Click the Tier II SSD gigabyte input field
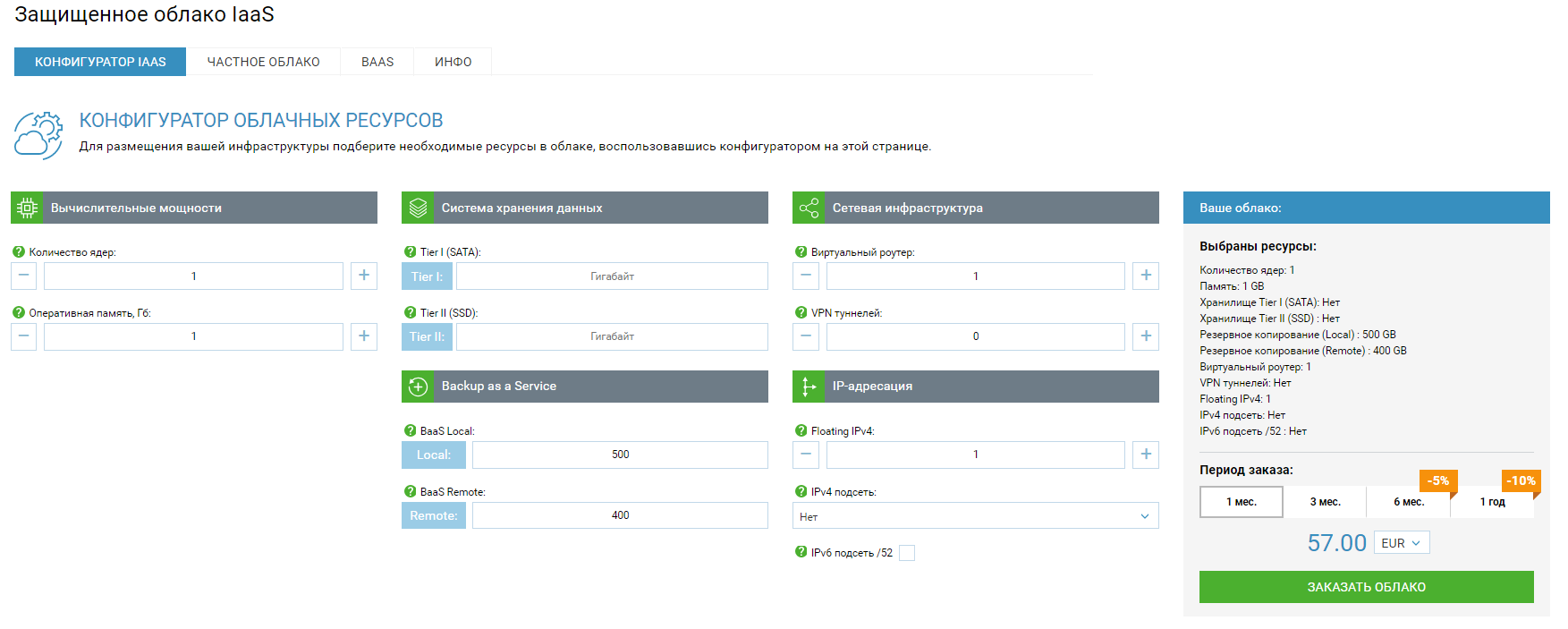Image resolution: width=1568 pixels, height=629 pixels. (x=612, y=336)
